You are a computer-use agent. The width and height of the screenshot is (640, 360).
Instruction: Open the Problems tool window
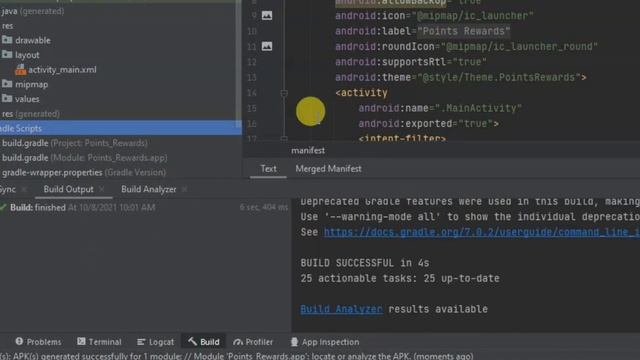38,342
